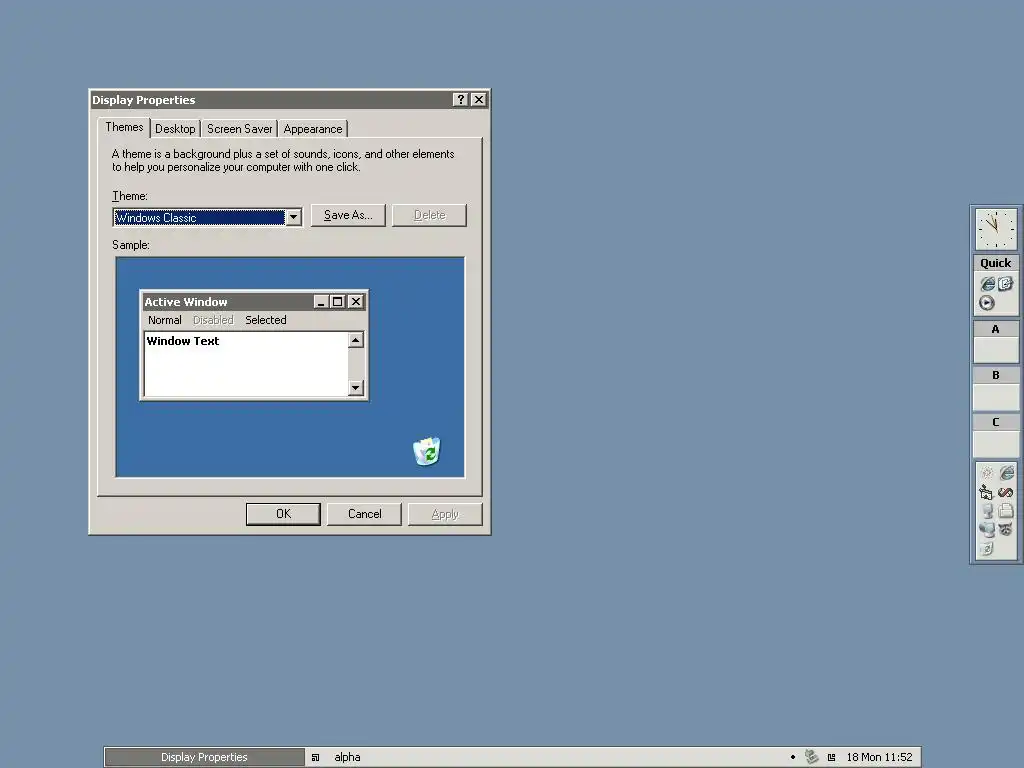
Task: Open Internet Explorer in the Quick panel
Action: point(987,283)
